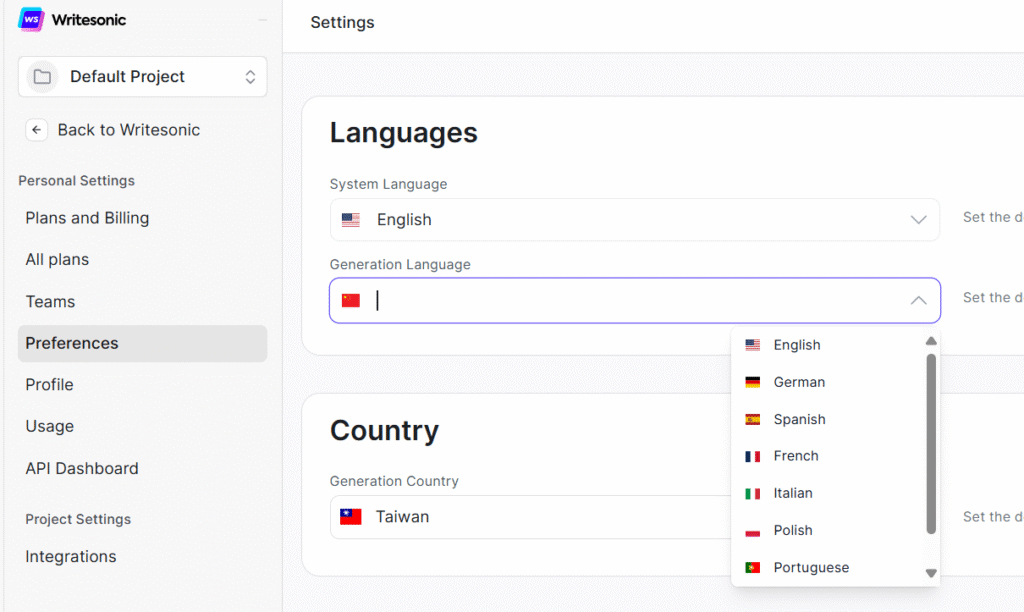
Task: Click the back arrow icon beside Back to Writesonic
Action: click(x=37, y=130)
